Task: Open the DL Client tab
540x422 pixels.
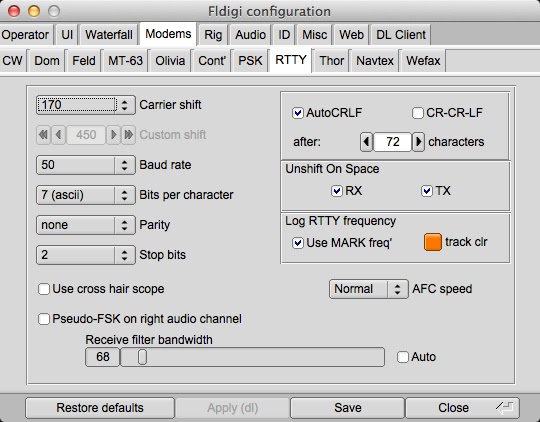Action: pyautogui.click(x=401, y=35)
